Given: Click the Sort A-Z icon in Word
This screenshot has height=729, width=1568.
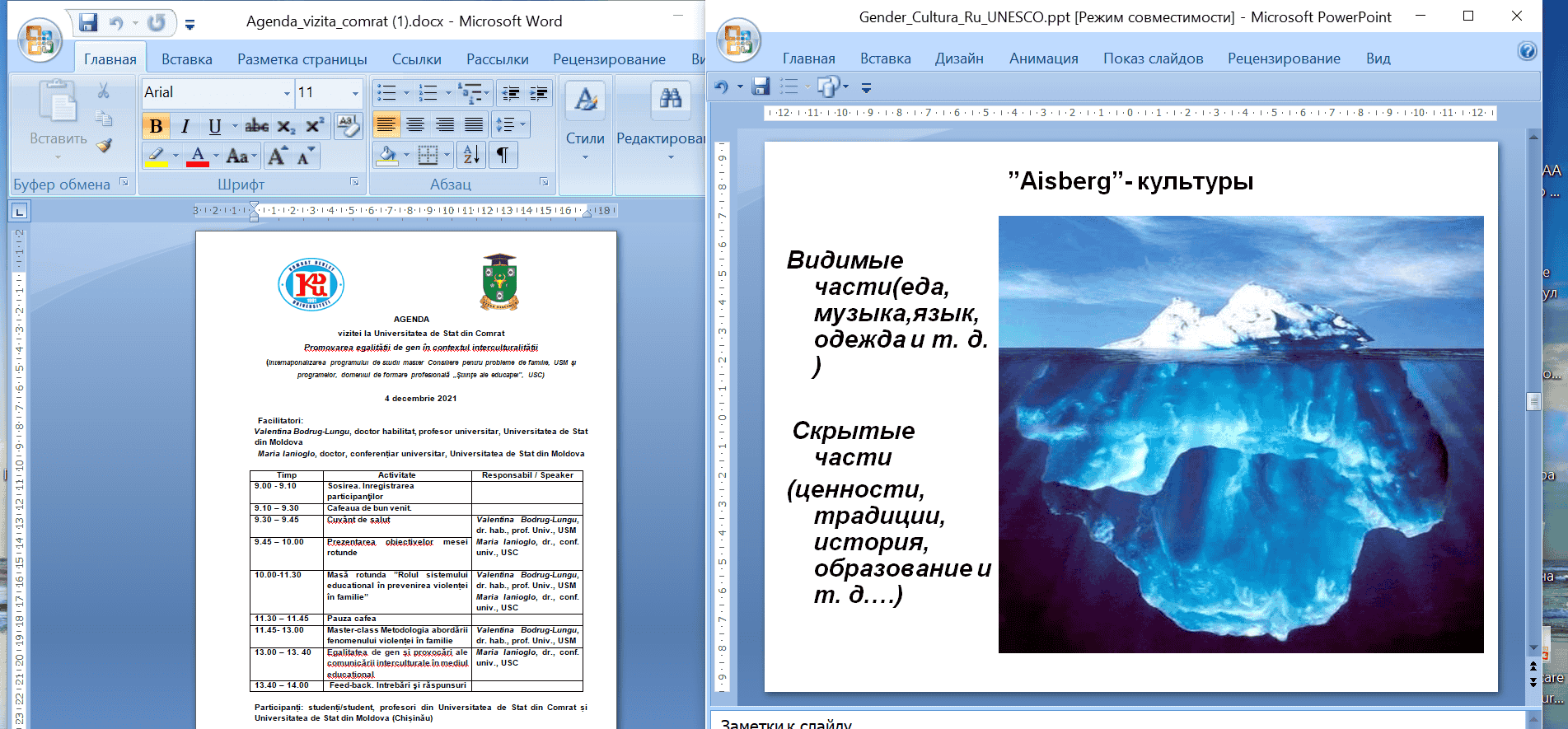Looking at the screenshot, I should pyautogui.click(x=471, y=154).
